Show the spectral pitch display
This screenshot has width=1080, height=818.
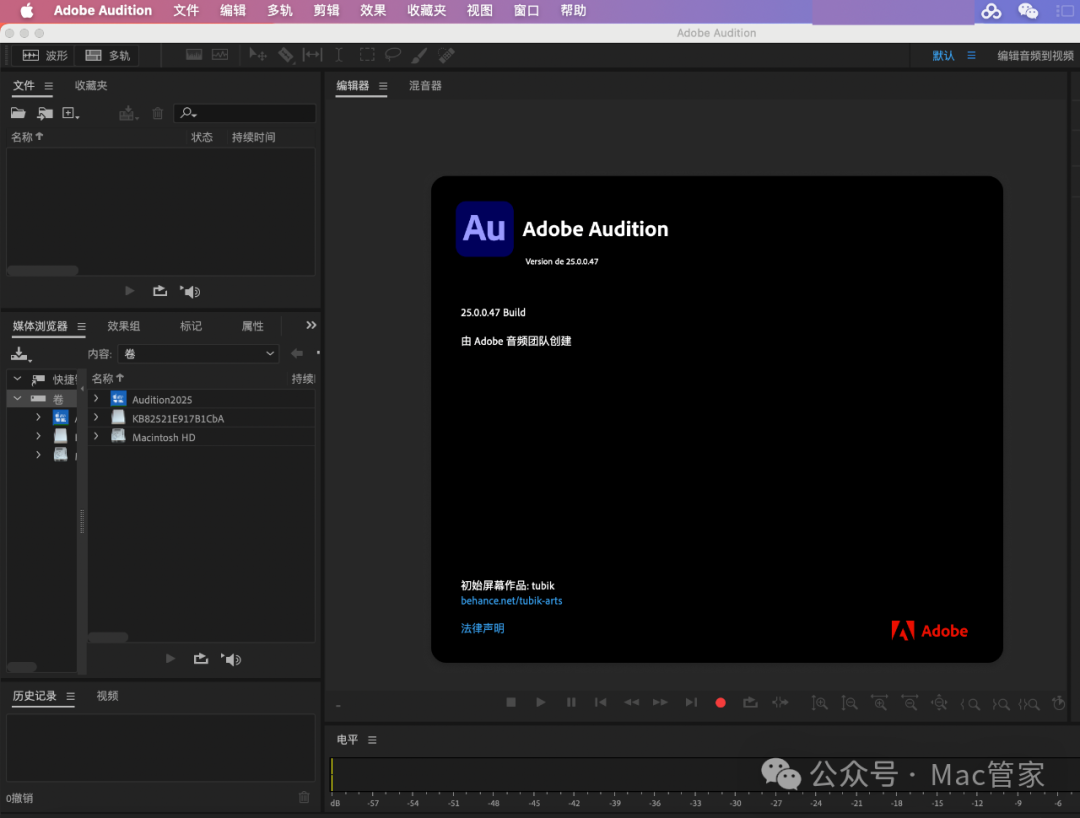pyautogui.click(x=220, y=55)
